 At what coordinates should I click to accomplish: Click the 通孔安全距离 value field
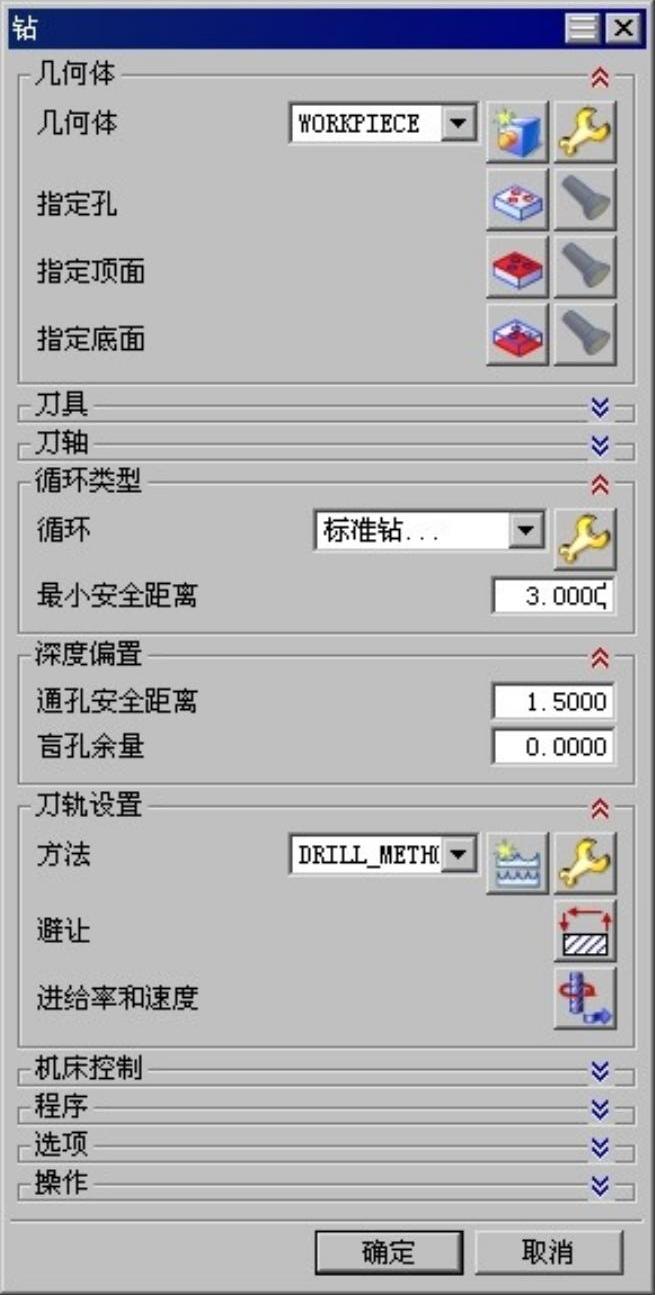coord(553,702)
